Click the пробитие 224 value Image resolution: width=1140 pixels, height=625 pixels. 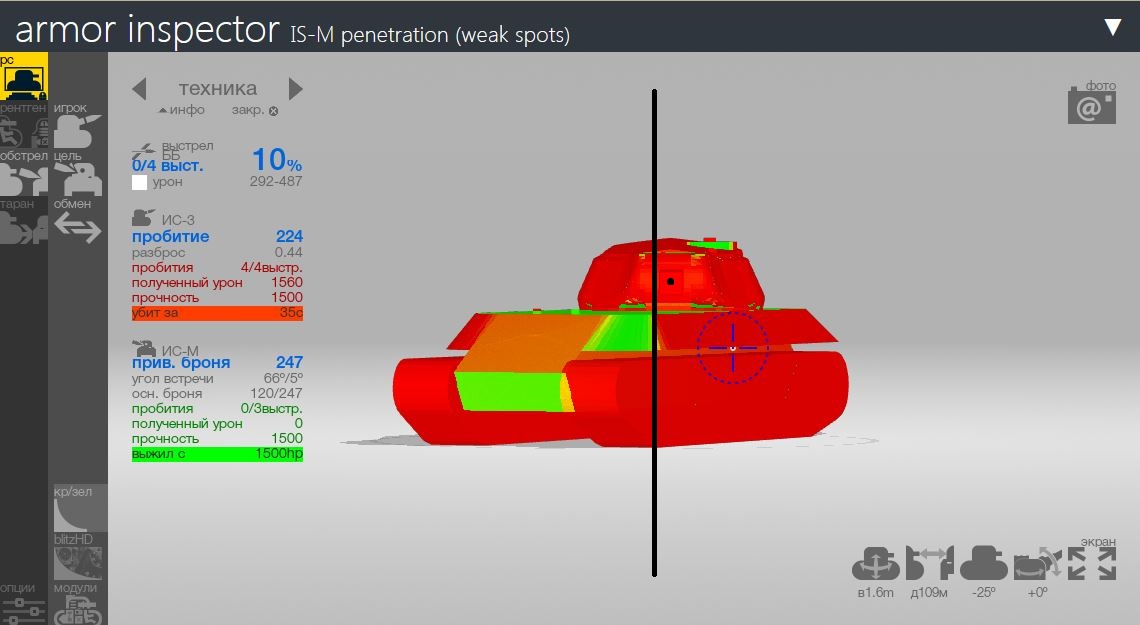[289, 236]
